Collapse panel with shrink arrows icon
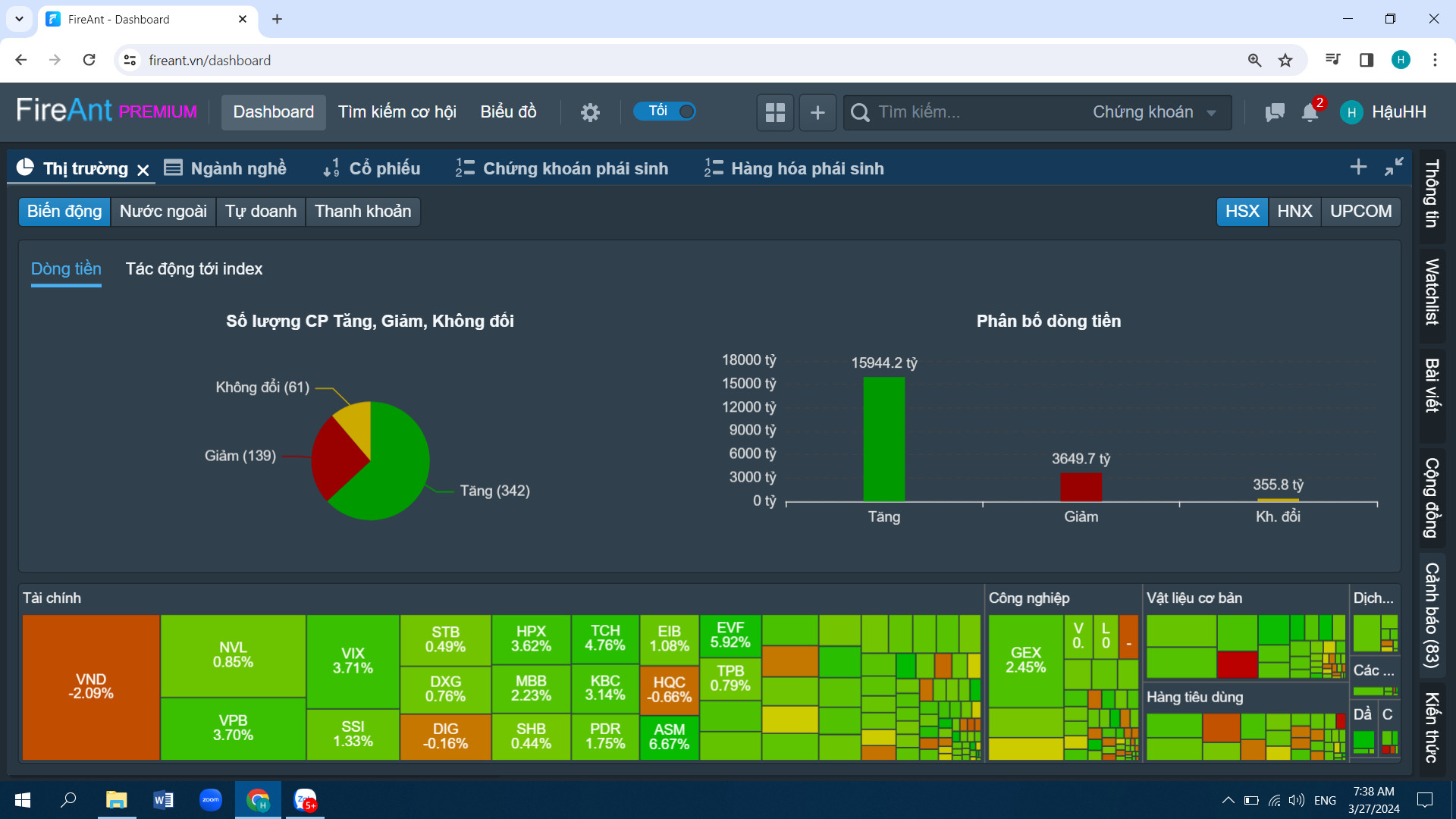 click(1394, 167)
